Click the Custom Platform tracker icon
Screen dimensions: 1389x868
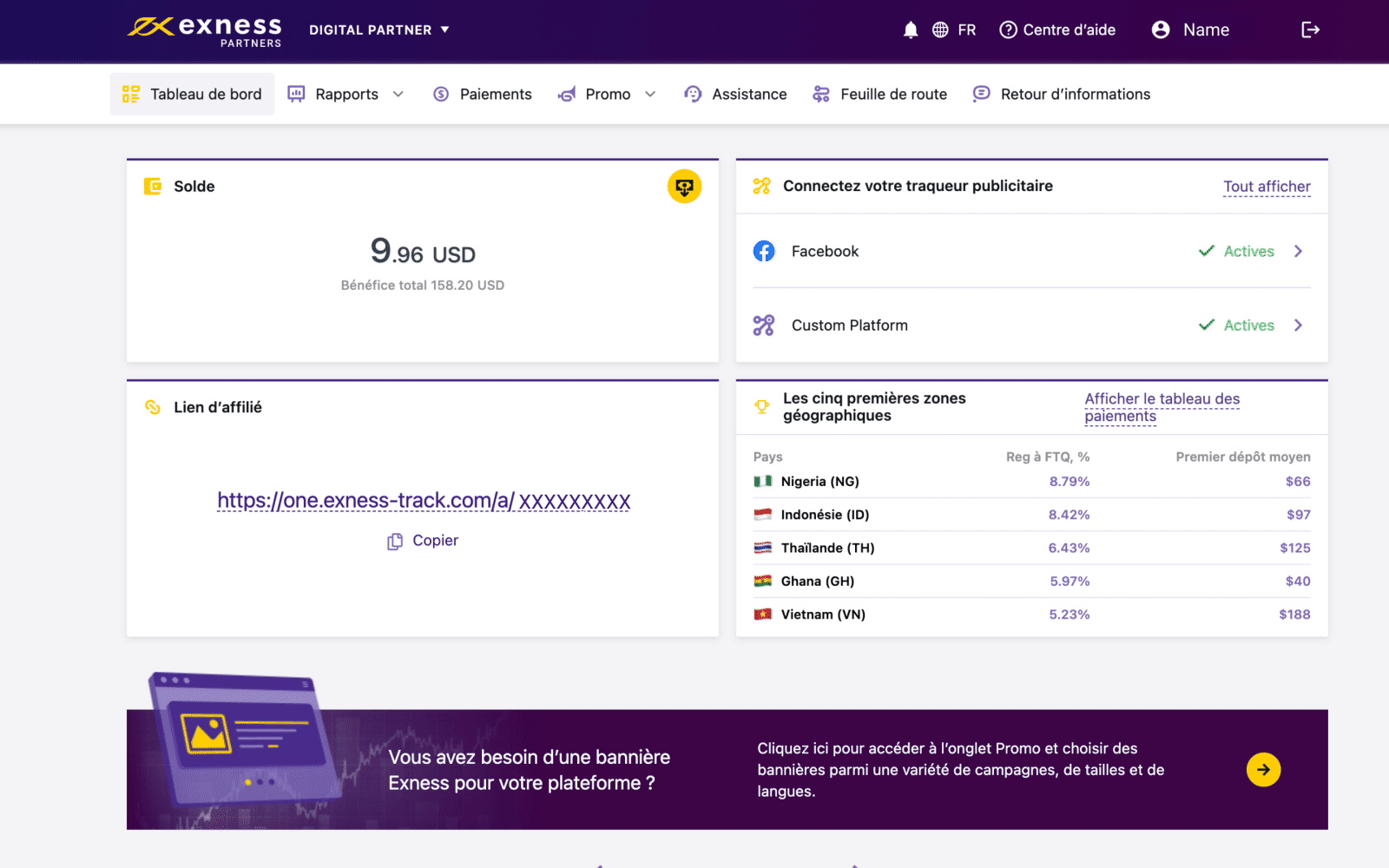(764, 325)
